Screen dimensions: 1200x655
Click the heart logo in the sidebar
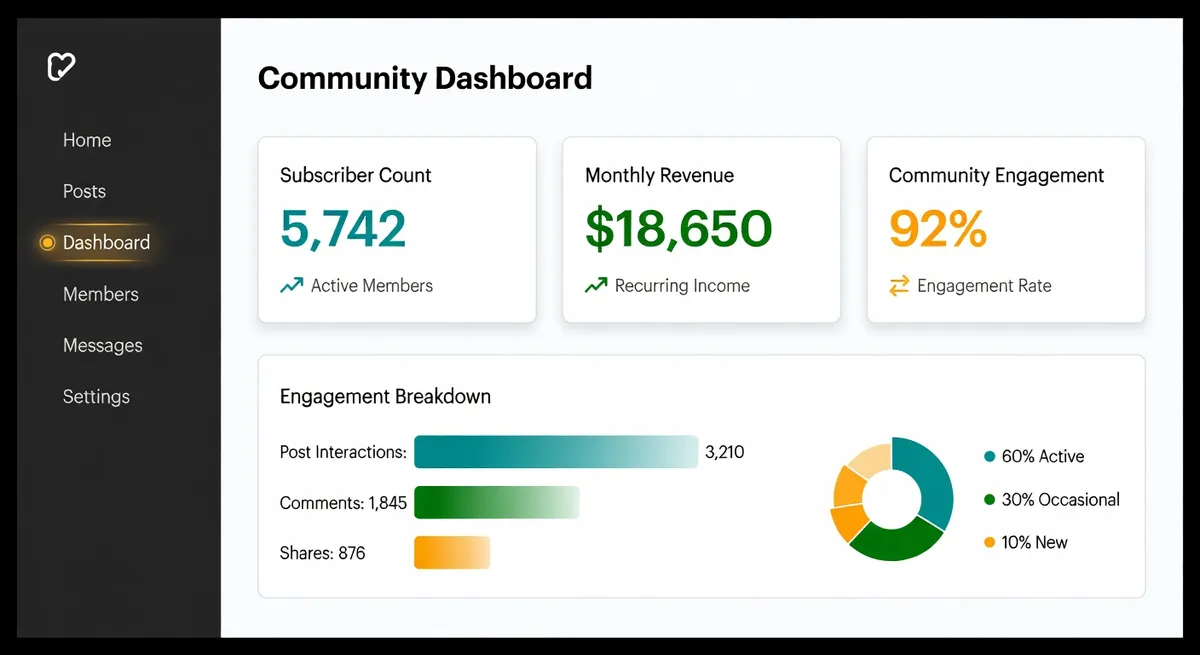pos(62,67)
